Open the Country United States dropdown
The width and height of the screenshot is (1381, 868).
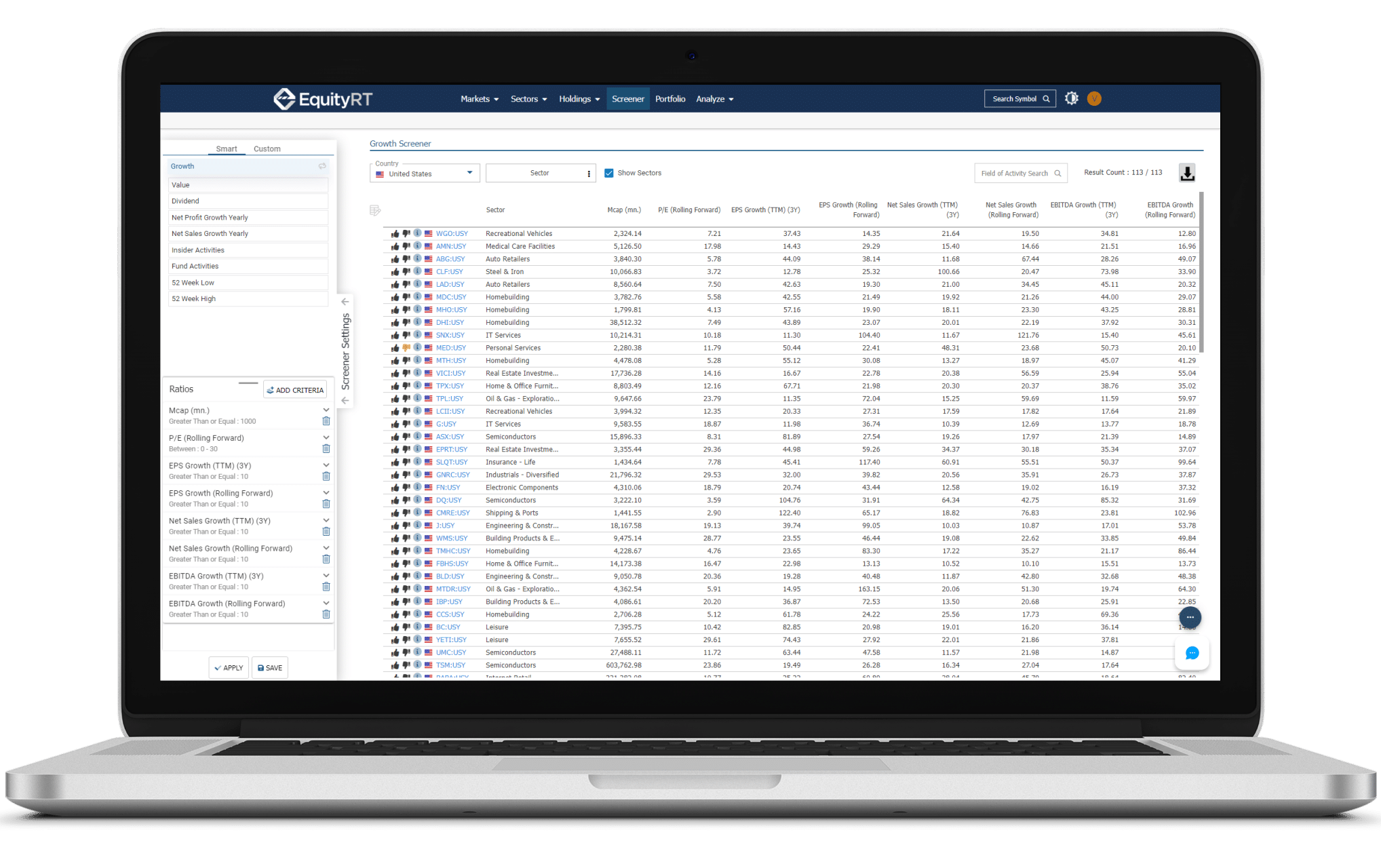point(425,174)
